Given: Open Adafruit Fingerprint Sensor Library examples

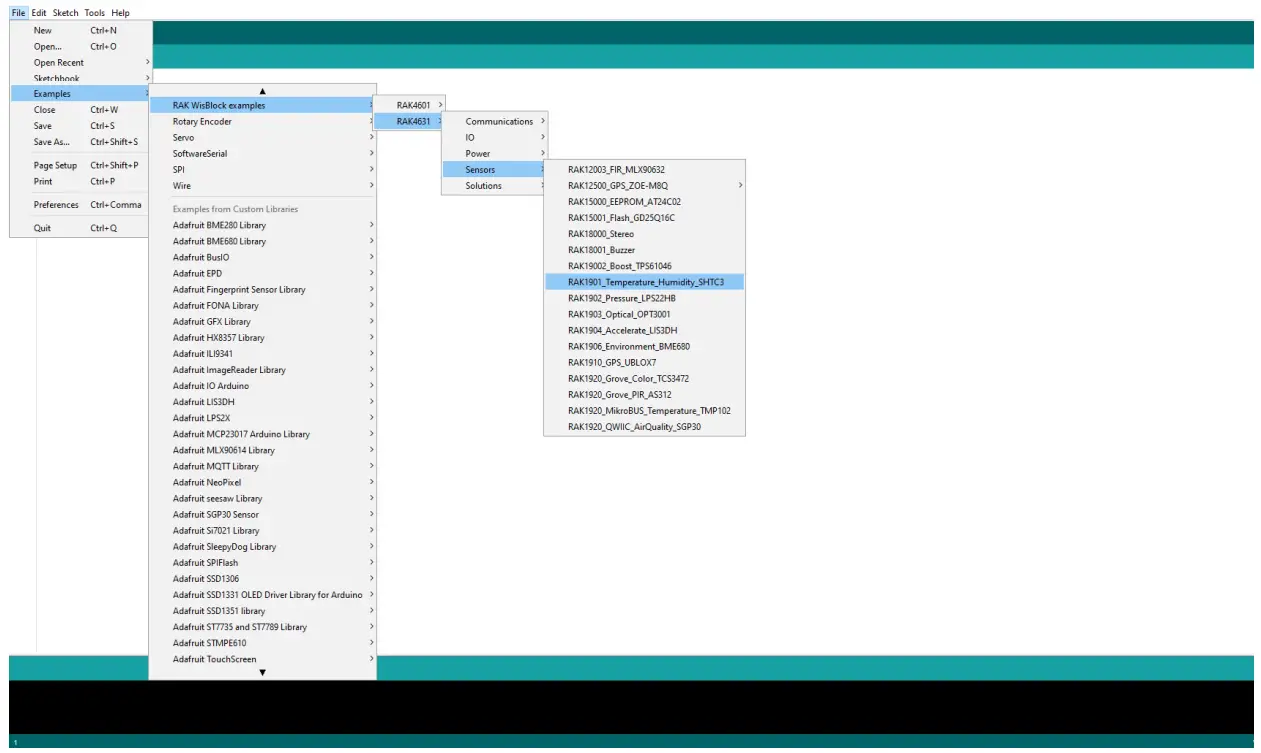Looking at the screenshot, I should pos(263,289).
